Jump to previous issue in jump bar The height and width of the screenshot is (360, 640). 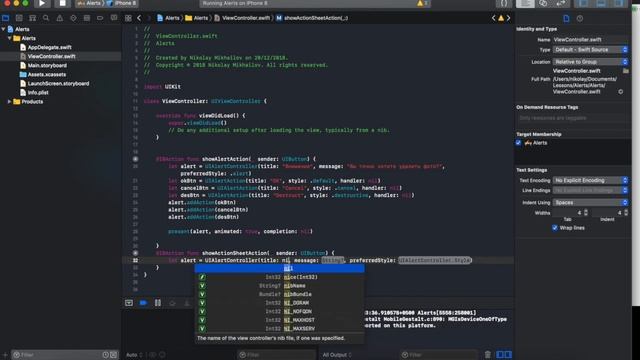pos(493,18)
